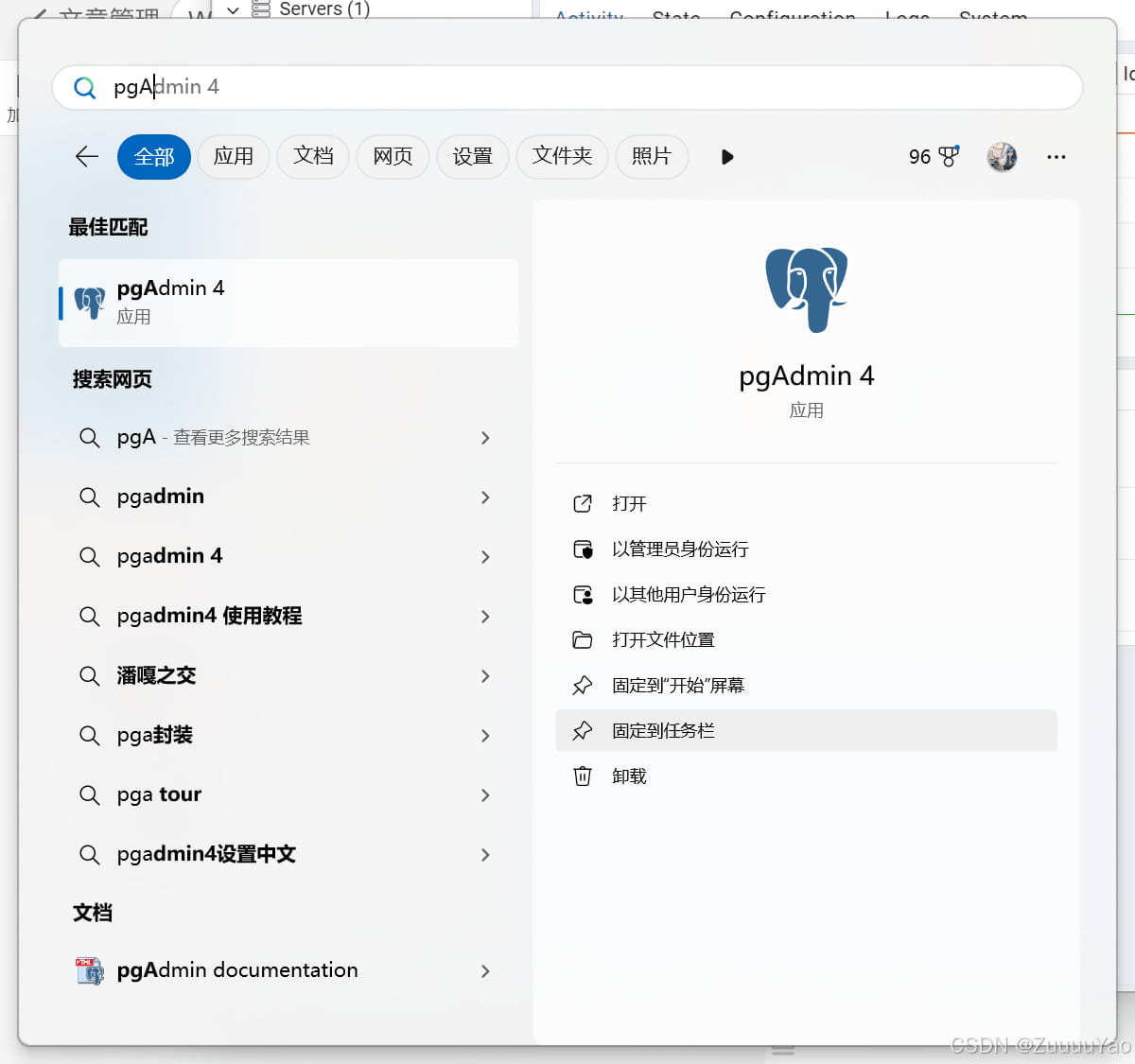Expand the pgadmin 4 suggestion chevron
Viewport: 1135px width, 1064px height.
485,557
